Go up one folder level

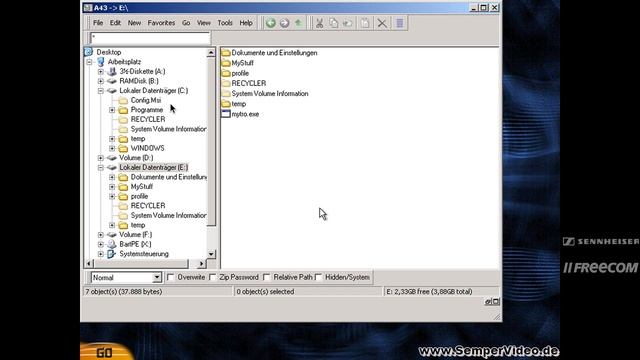pos(298,23)
